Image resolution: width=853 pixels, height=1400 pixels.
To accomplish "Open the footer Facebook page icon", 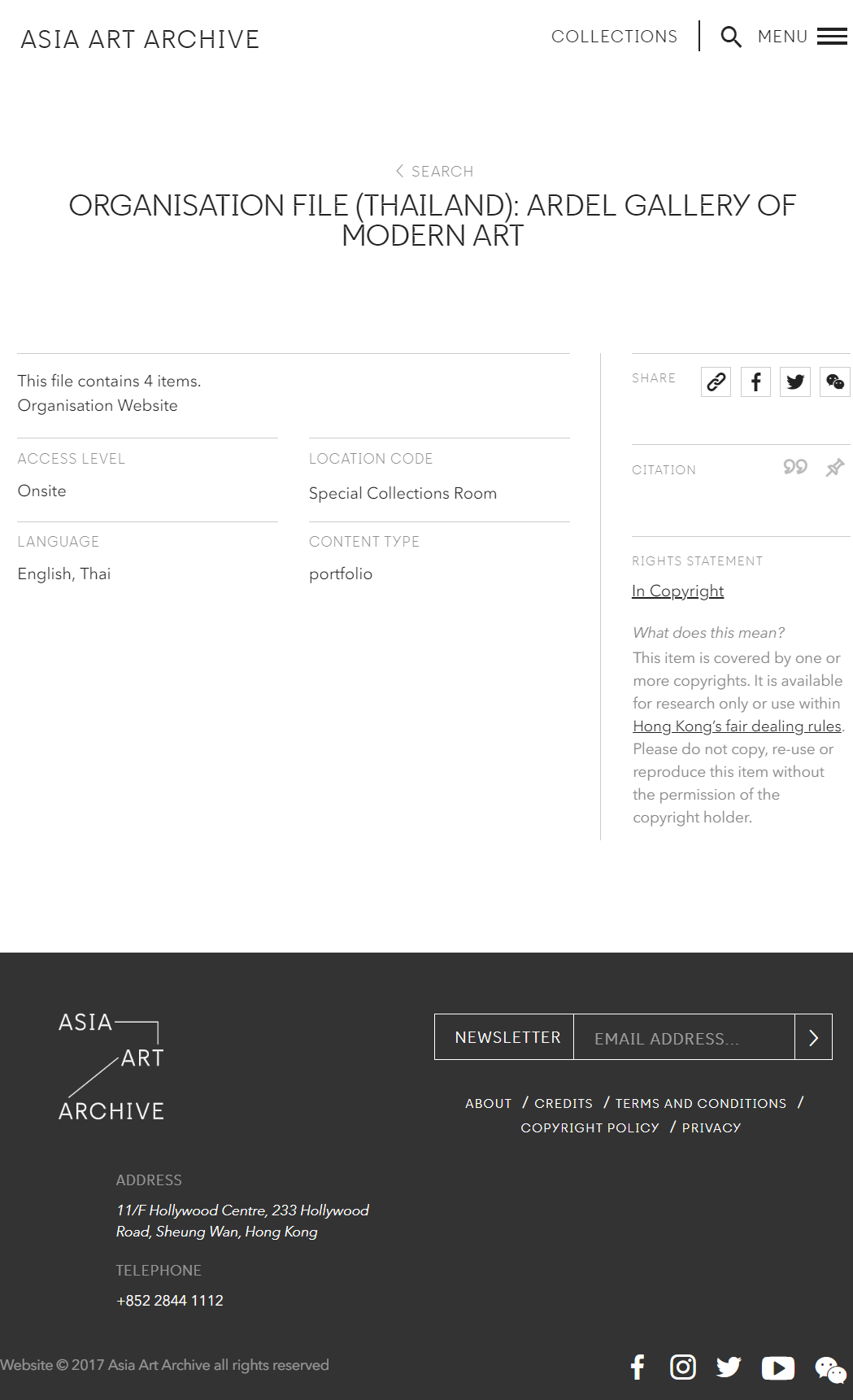I will 638,1367.
